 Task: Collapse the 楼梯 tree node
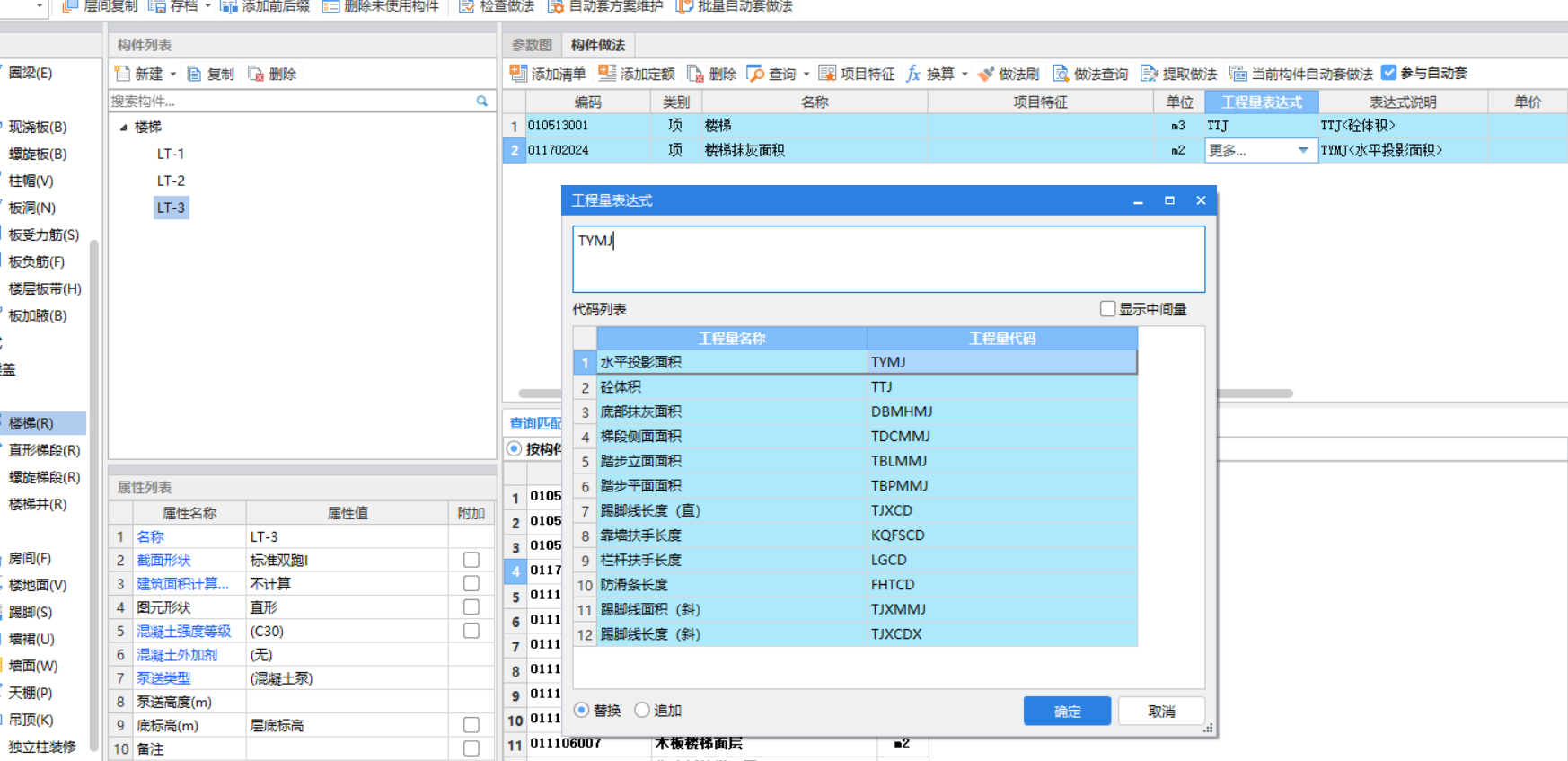tap(124, 128)
